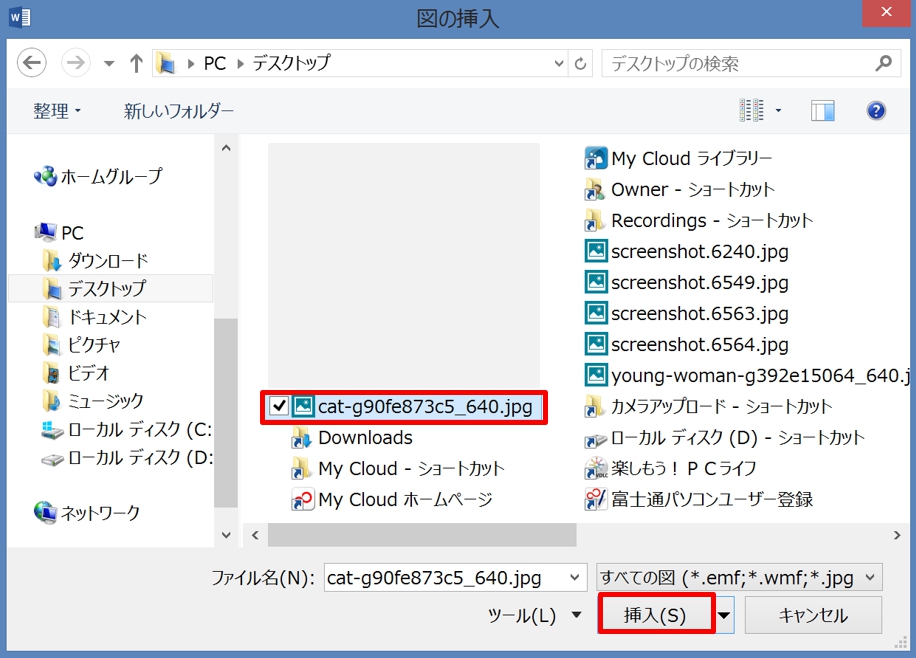The width and height of the screenshot is (916, 658).
Task: Click the 挿入(S) button
Action: [x=656, y=614]
